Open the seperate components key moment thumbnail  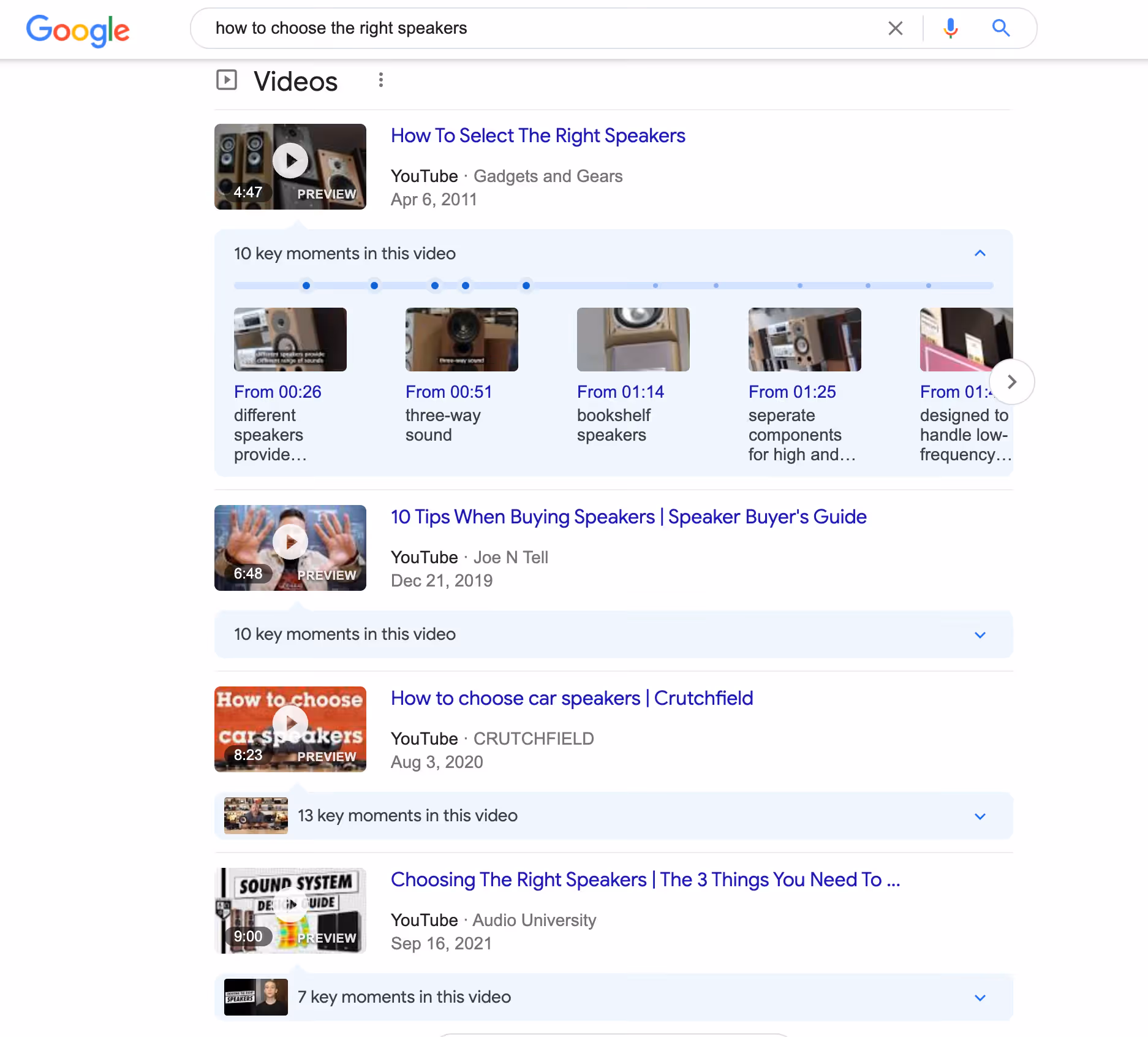pyautogui.click(x=805, y=340)
